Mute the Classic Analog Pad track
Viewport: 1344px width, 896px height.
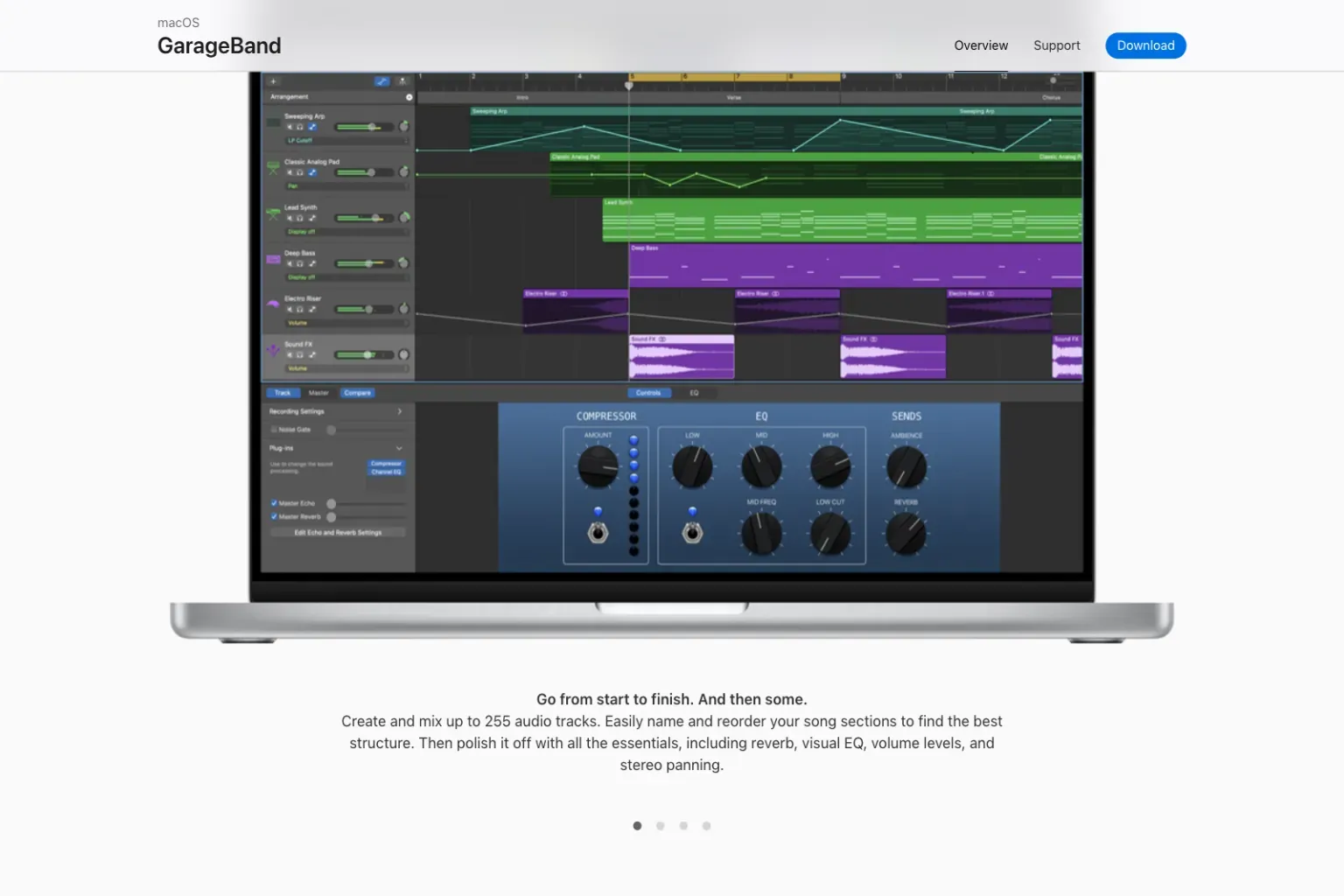point(290,172)
